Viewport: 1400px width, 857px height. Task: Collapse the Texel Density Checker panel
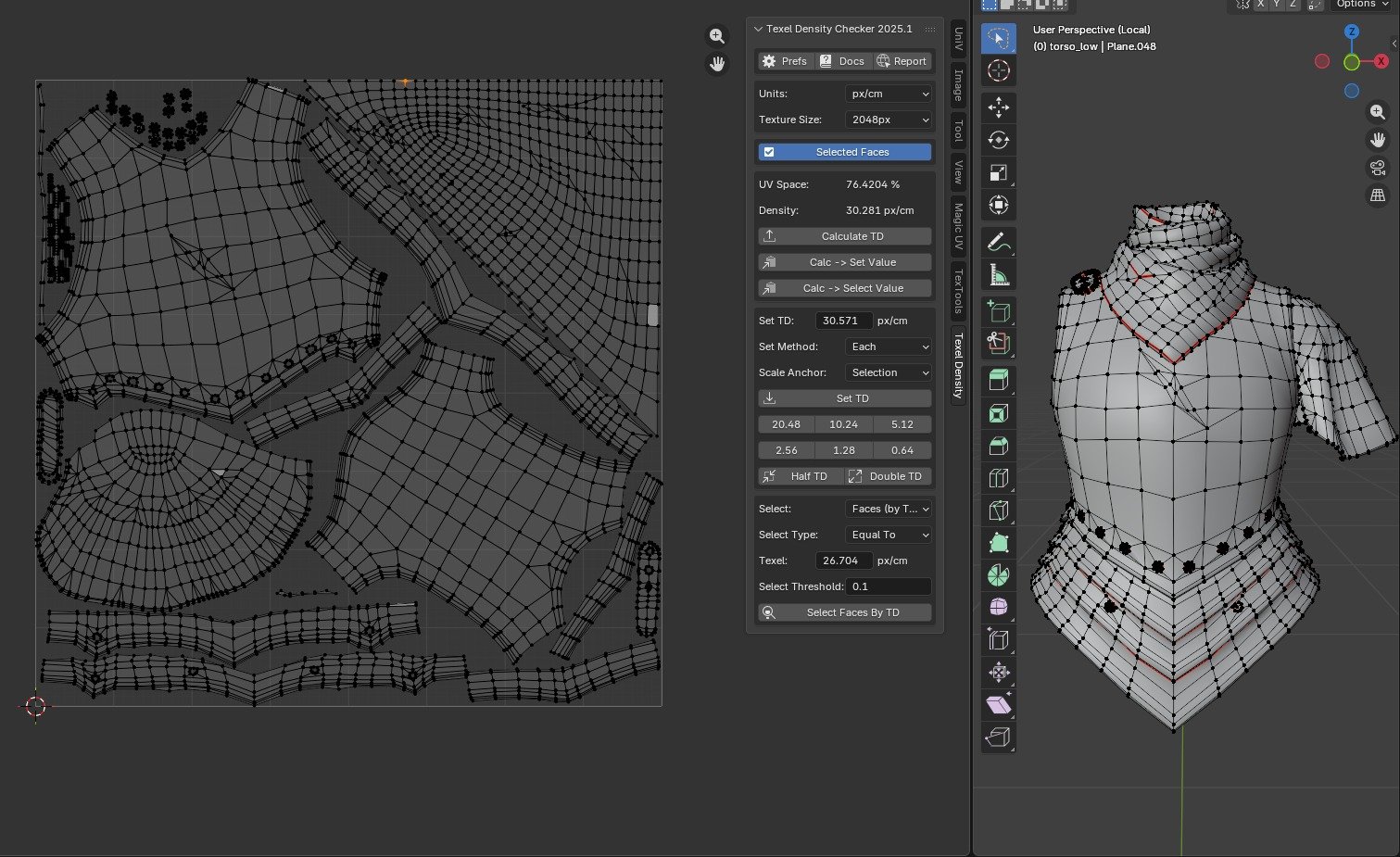pos(759,30)
